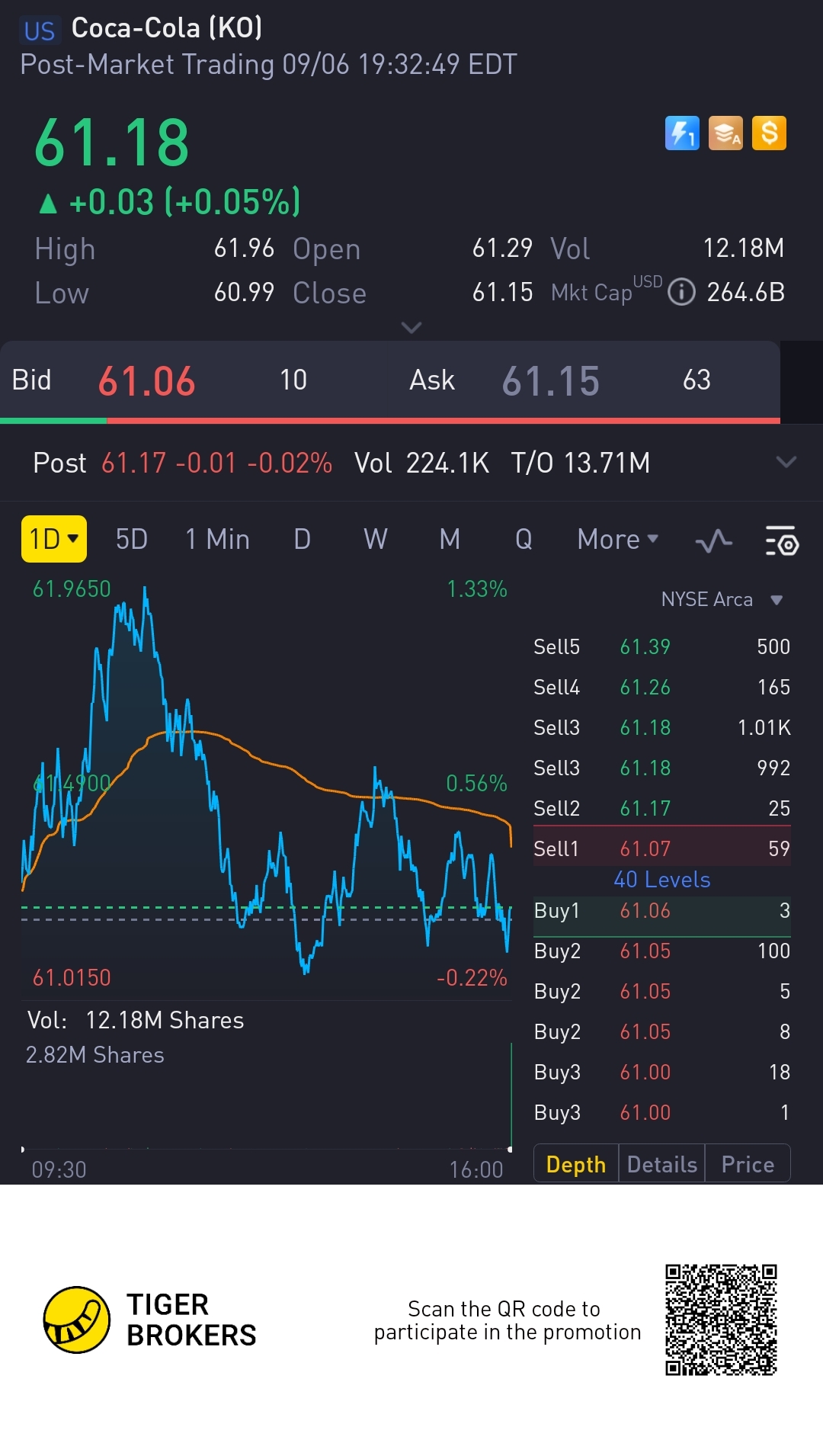Image resolution: width=823 pixels, height=1456 pixels.
Task: Select the Buy2 row with quantity 8
Action: tap(662, 1031)
